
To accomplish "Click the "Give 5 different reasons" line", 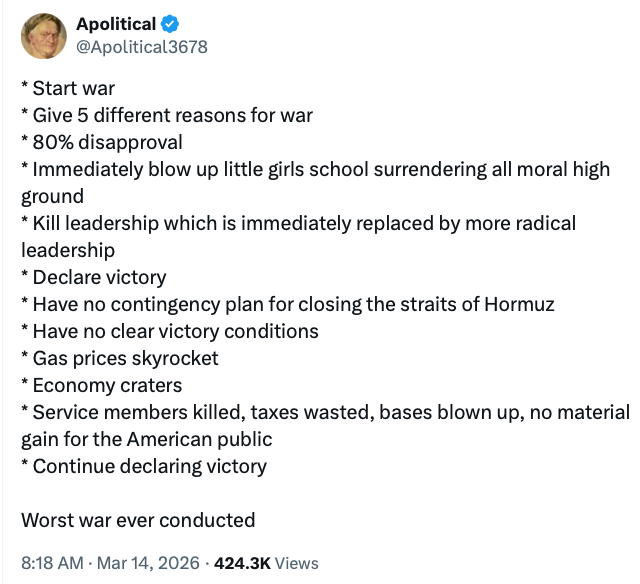I will (167, 116).
